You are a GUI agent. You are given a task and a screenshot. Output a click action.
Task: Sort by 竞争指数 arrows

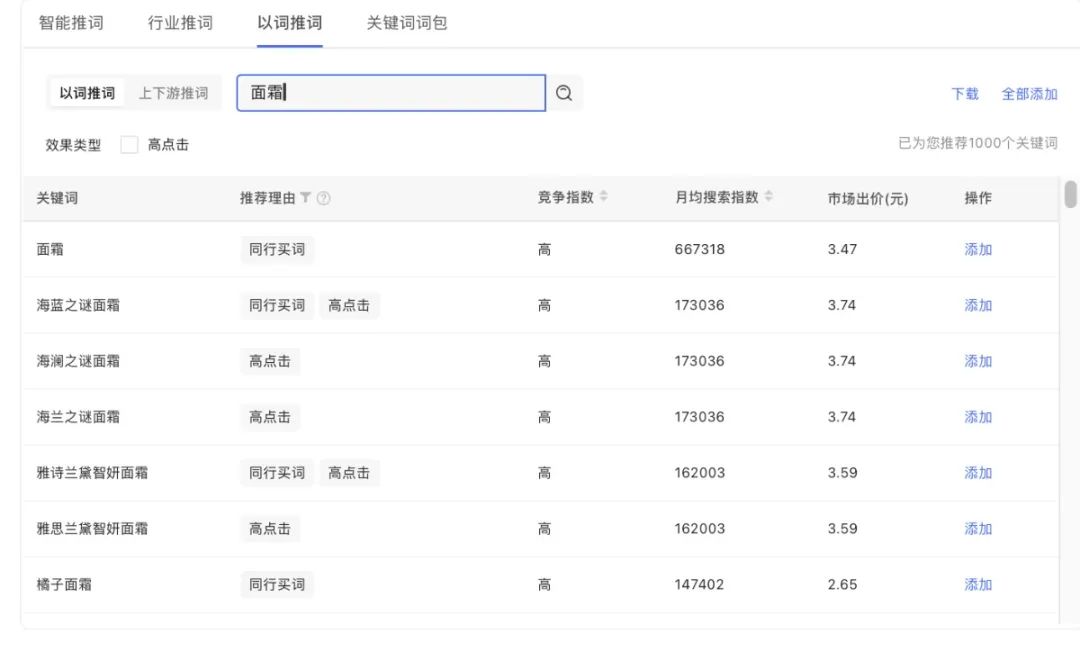point(603,196)
